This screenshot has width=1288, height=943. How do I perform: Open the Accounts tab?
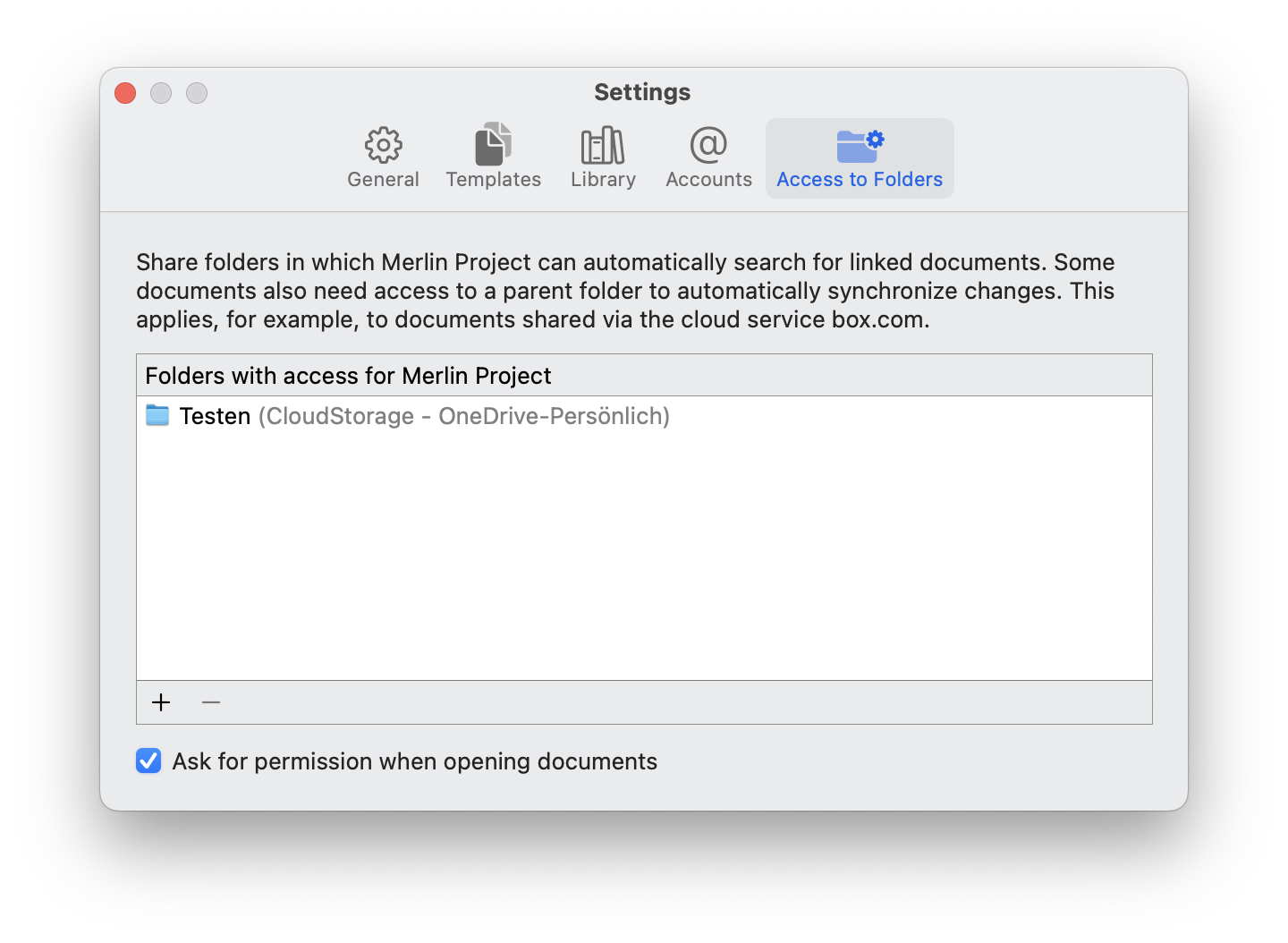708,157
